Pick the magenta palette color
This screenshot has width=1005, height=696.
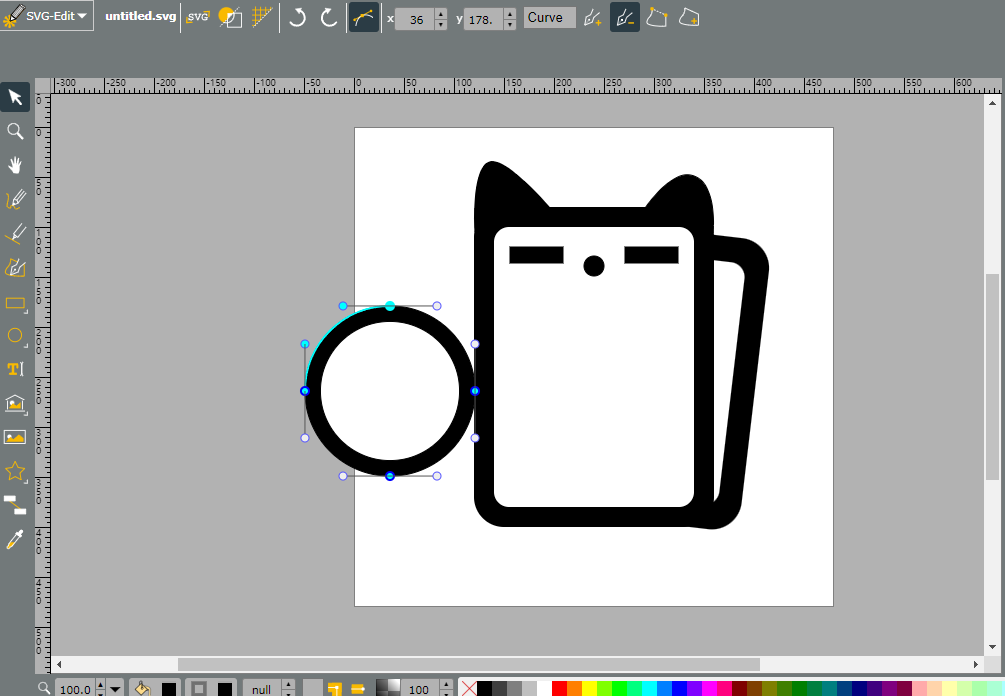tap(710, 689)
